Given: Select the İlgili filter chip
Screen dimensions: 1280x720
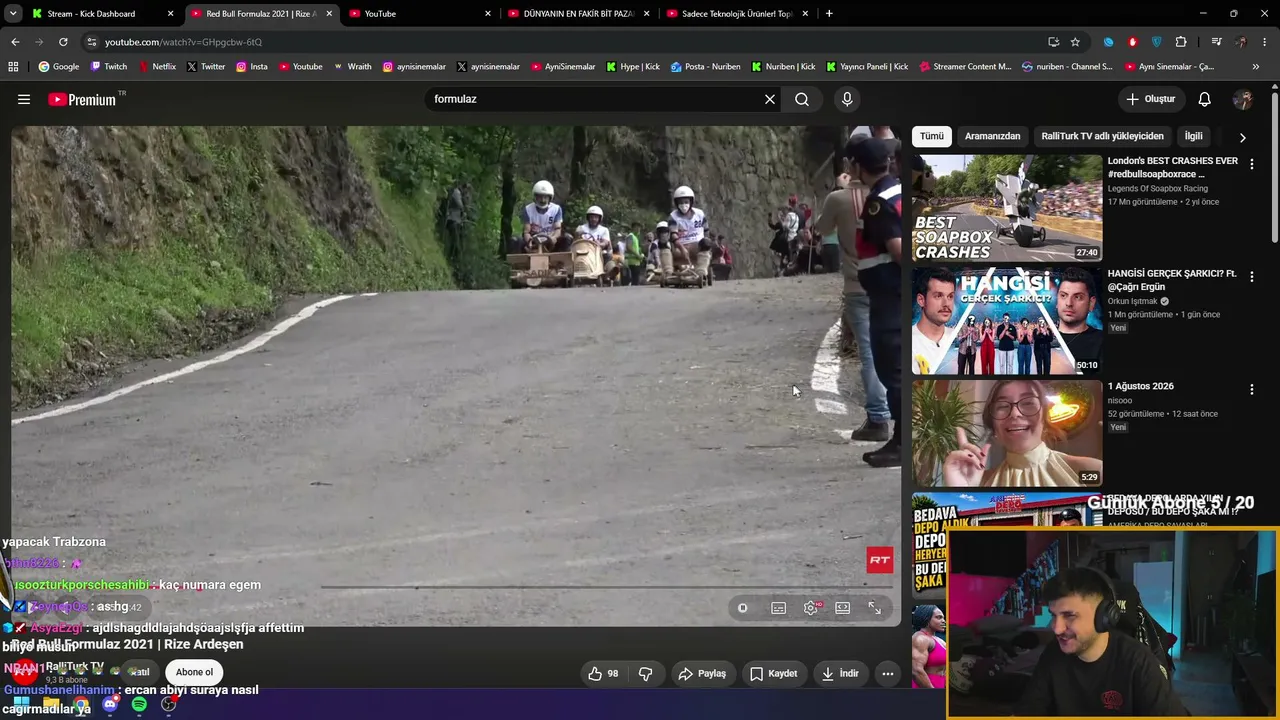Looking at the screenshot, I should [x=1193, y=136].
